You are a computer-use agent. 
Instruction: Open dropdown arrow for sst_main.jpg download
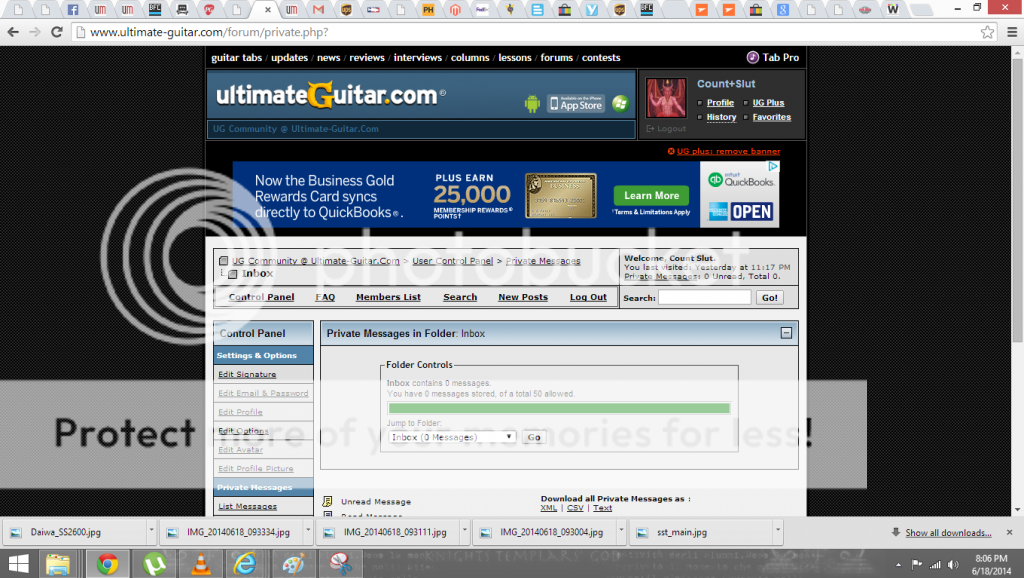778,532
